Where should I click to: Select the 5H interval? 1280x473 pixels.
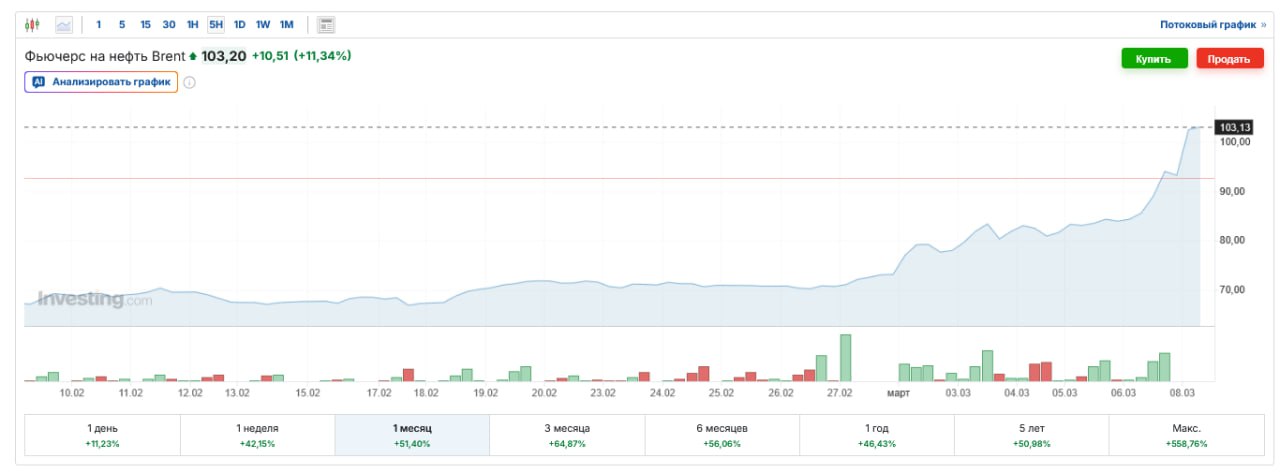point(215,24)
